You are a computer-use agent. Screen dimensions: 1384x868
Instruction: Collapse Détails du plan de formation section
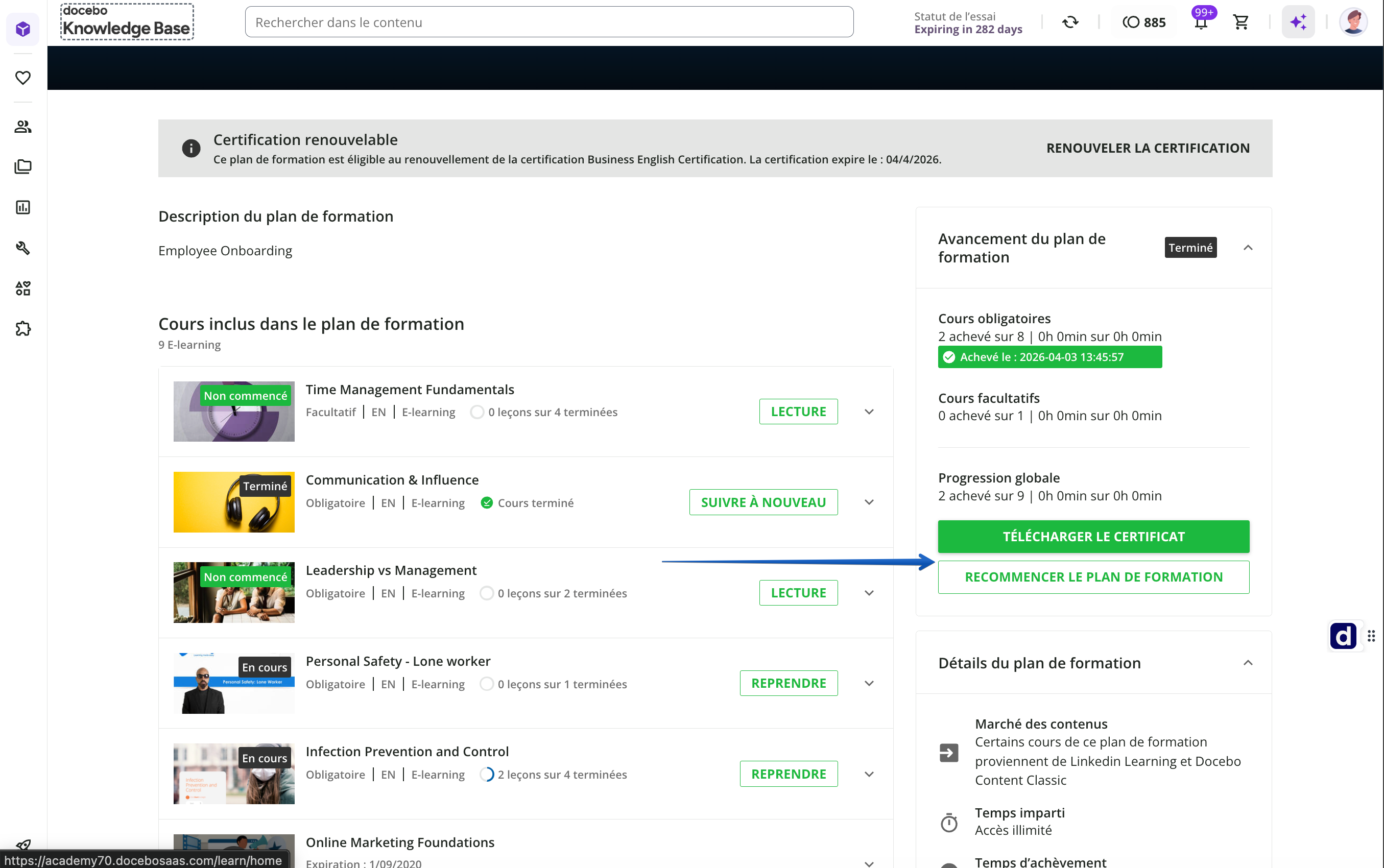(x=1247, y=662)
